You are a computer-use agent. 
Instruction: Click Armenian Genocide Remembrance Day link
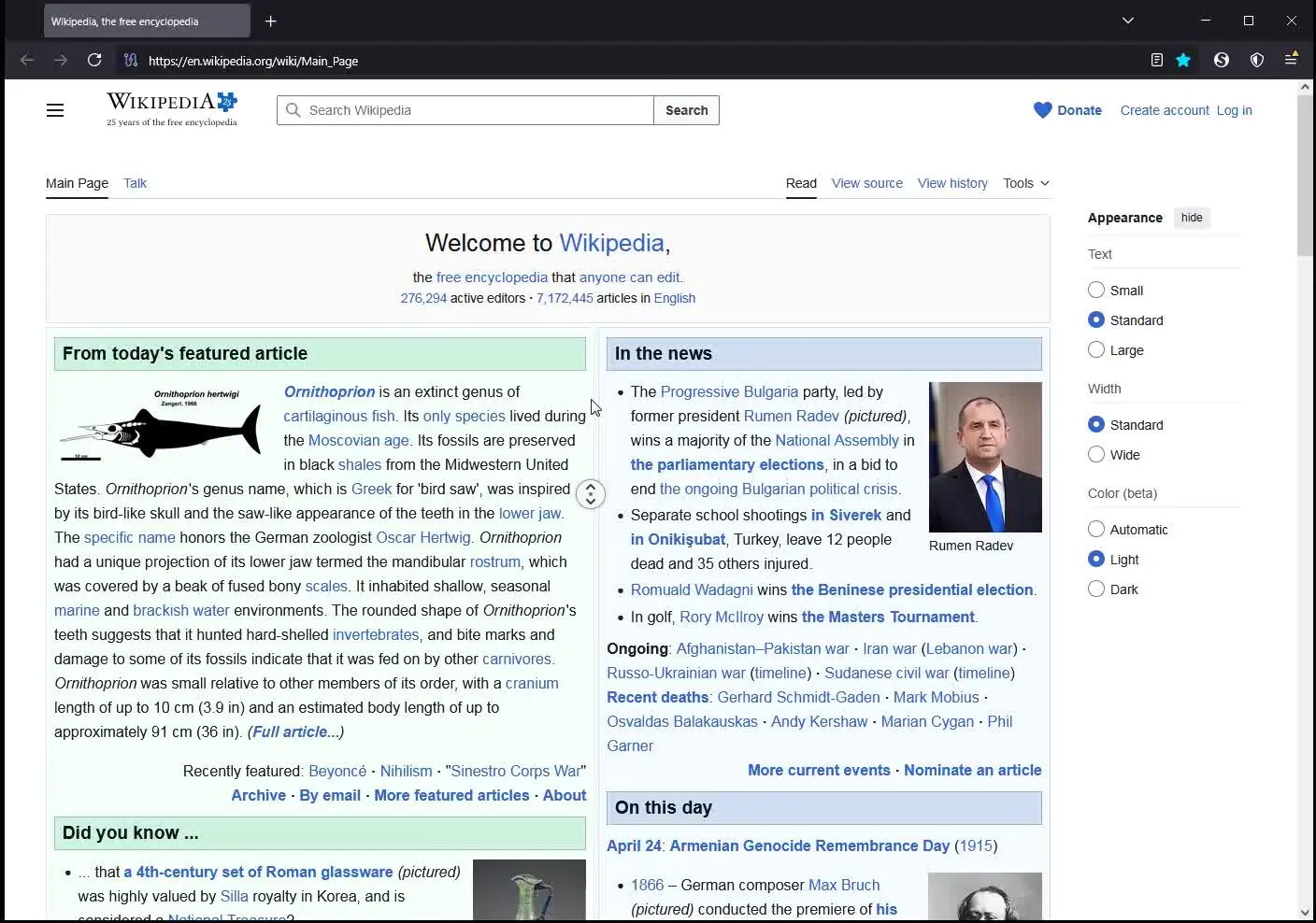(809, 845)
